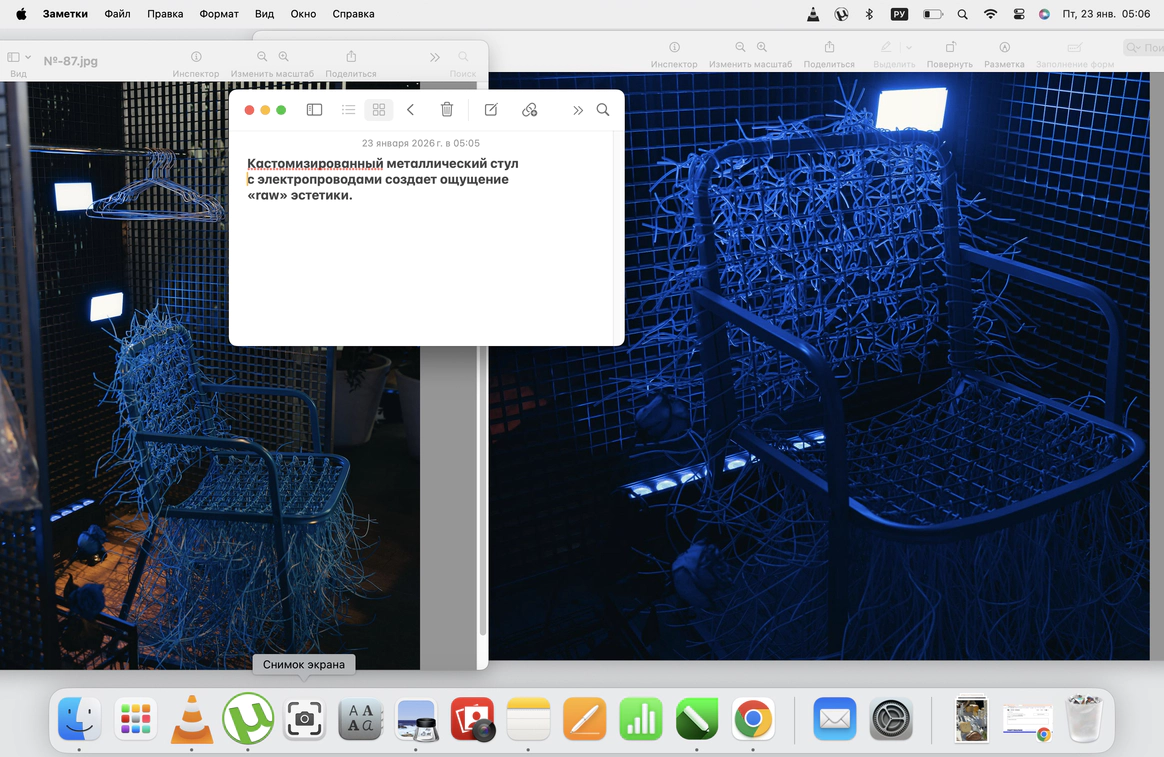Viewport: 1164px width, 757px height.
Task: Go back using the Notes back chevron
Action: coord(410,110)
